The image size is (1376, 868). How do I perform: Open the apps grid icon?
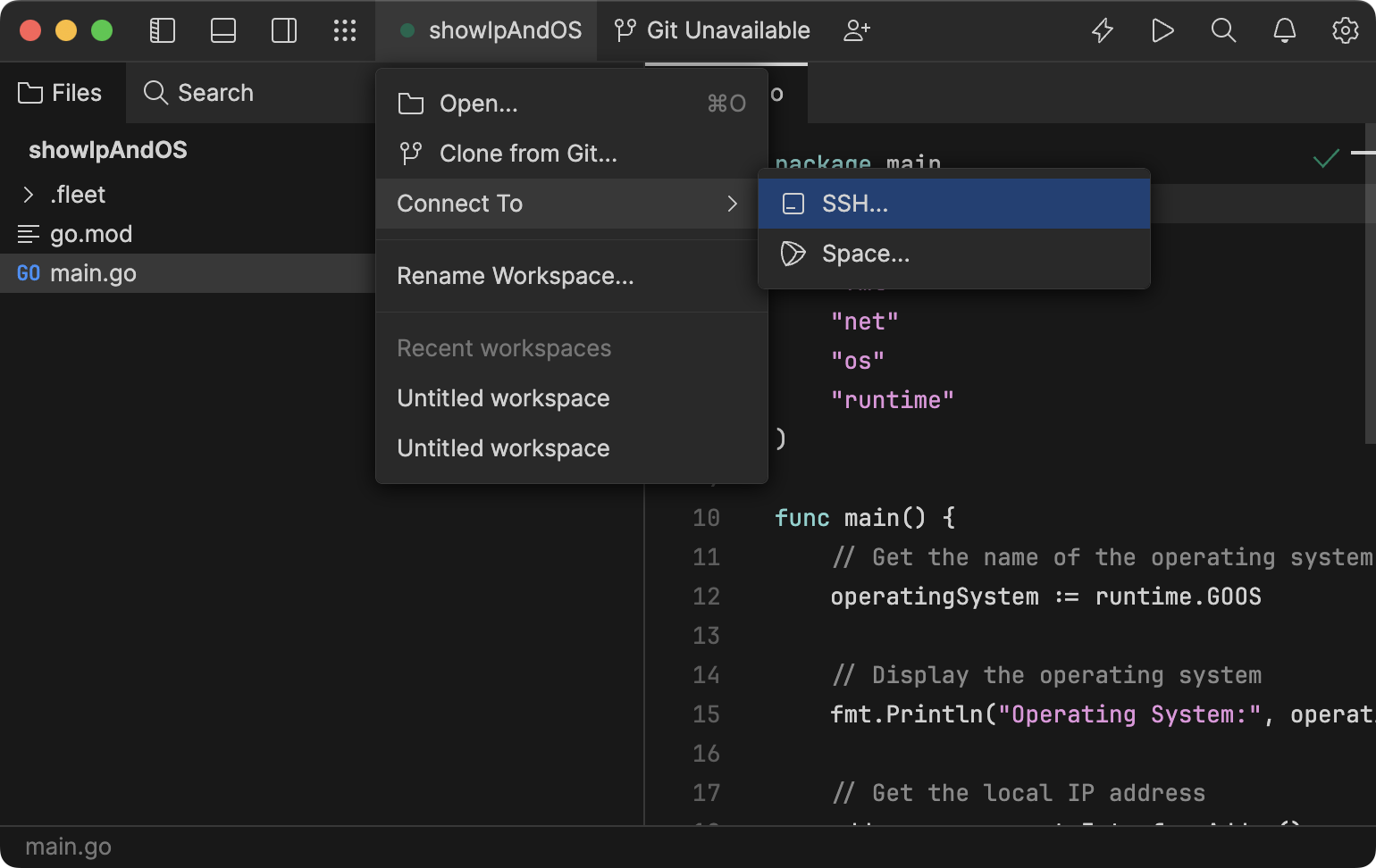click(x=345, y=29)
